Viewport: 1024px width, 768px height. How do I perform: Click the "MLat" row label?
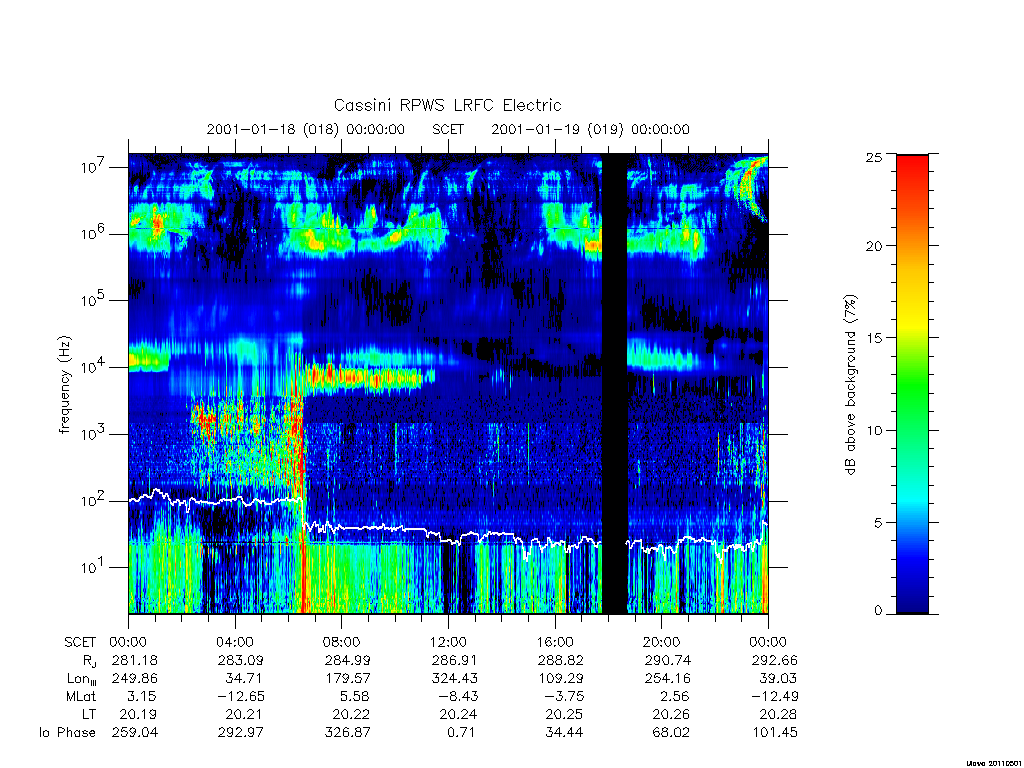click(x=80, y=696)
